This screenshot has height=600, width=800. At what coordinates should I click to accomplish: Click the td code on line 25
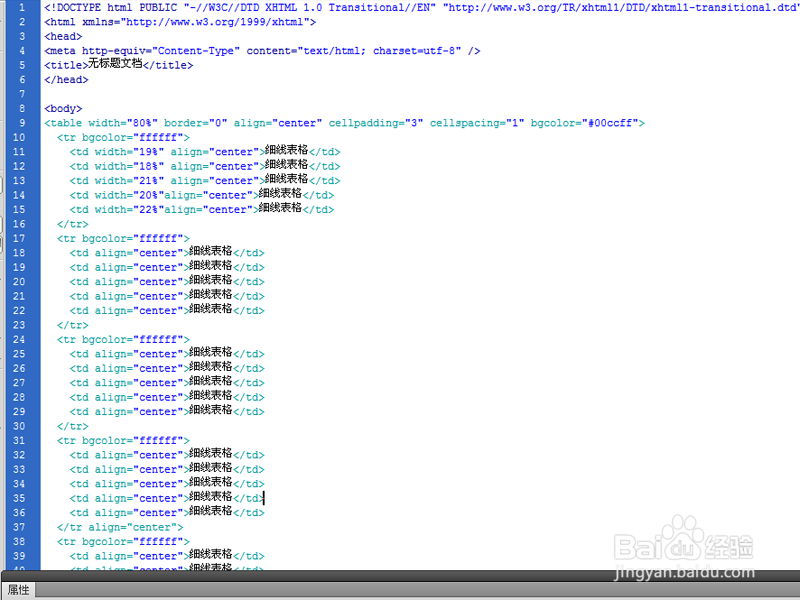tap(167, 353)
